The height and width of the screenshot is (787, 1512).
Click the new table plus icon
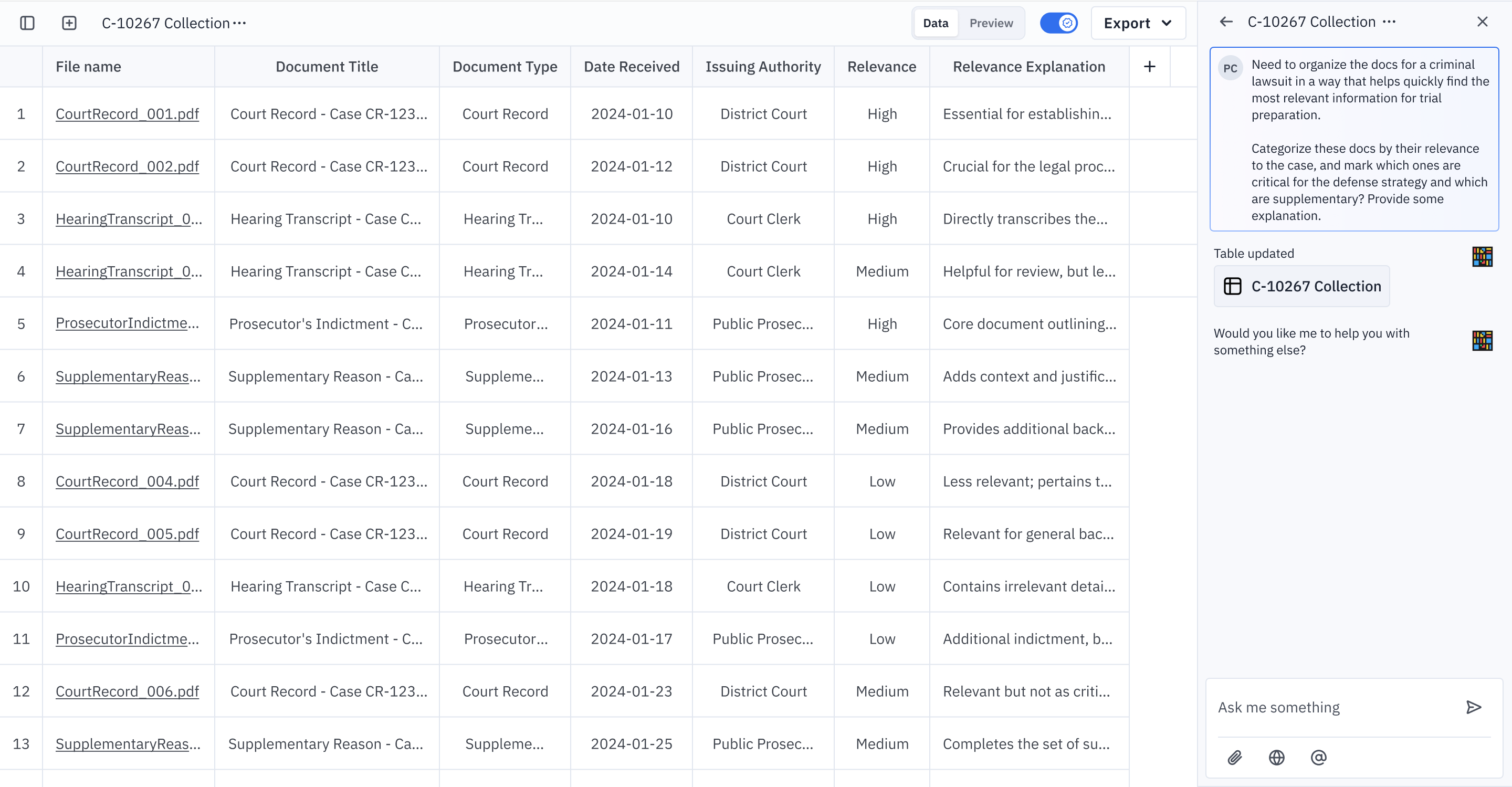click(x=69, y=23)
